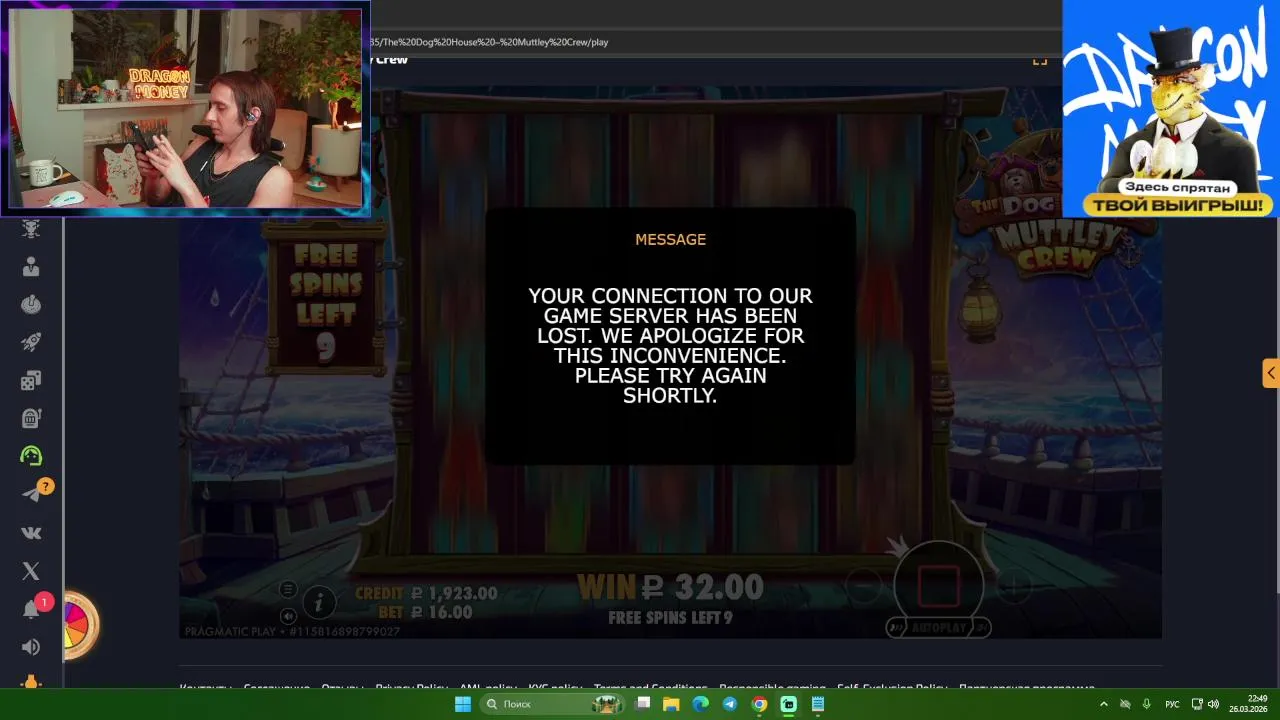Show hidden system tray icons
This screenshot has height=720, width=1280.
[1104, 704]
